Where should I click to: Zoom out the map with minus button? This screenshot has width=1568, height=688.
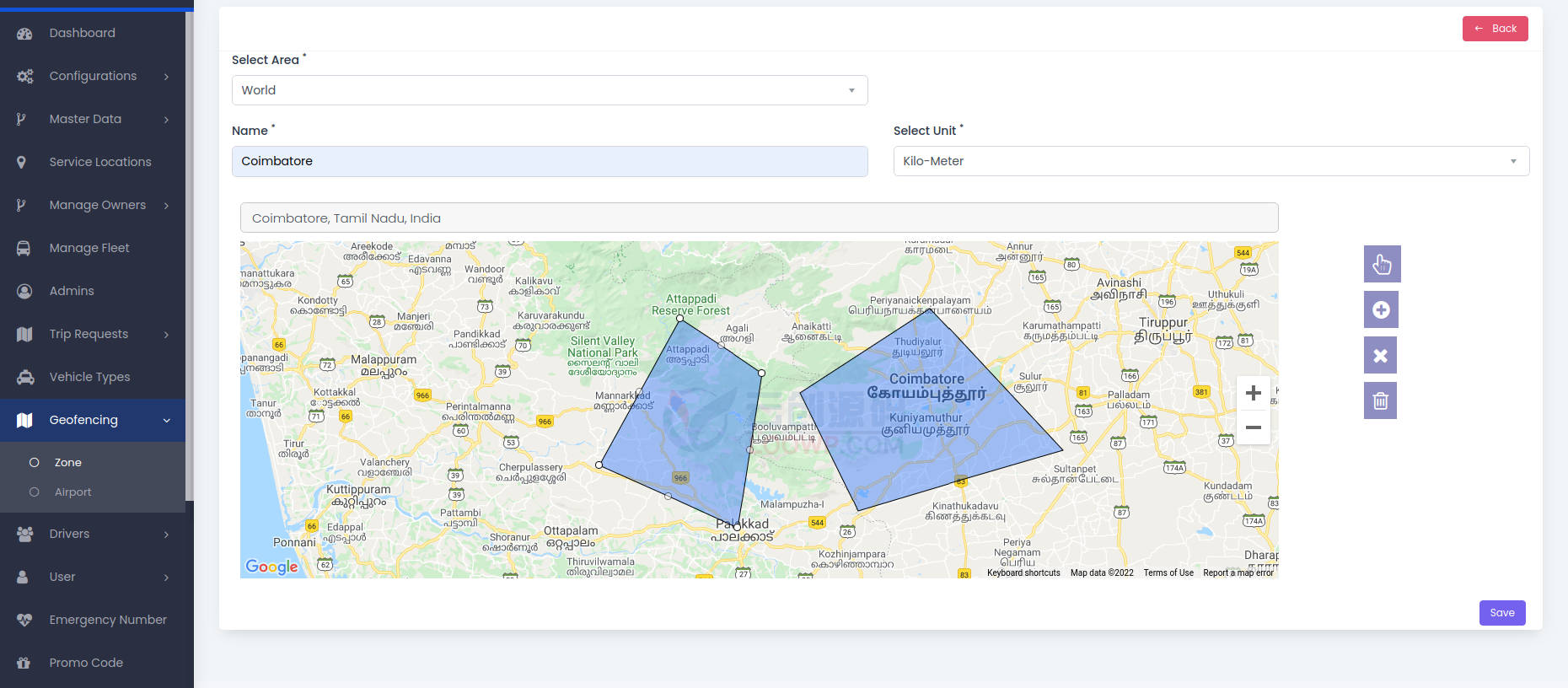coord(1254,427)
